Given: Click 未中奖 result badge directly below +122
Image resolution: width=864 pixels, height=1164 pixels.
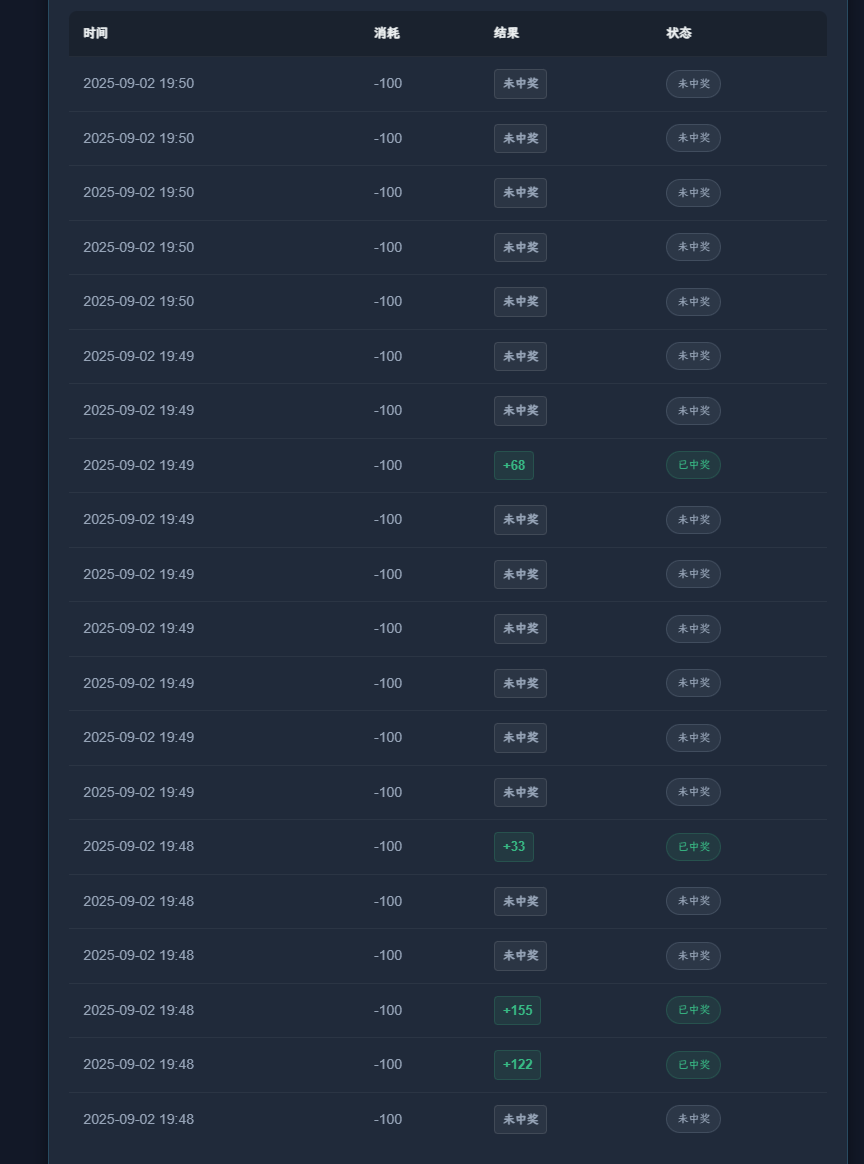Looking at the screenshot, I should point(520,1119).
